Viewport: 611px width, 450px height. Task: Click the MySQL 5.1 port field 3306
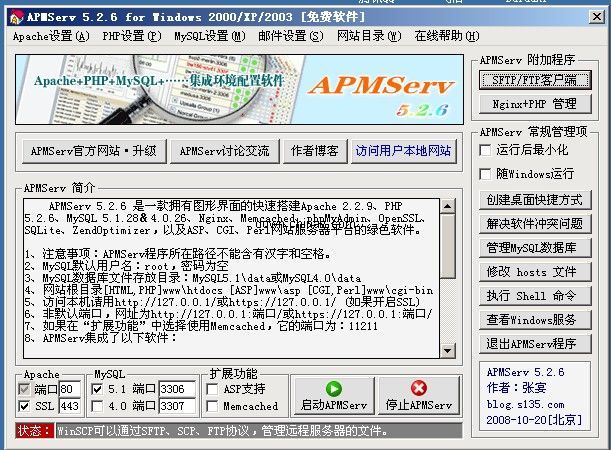tap(177, 389)
